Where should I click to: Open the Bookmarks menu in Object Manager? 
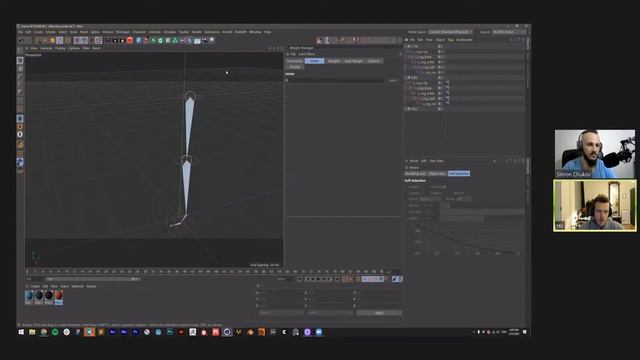(x=464, y=40)
